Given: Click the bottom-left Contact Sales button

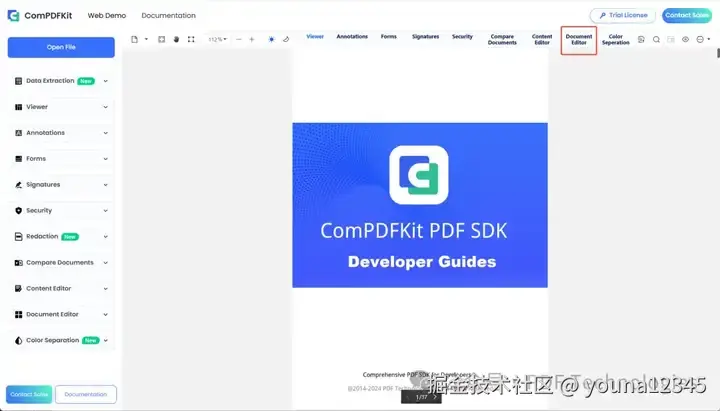Looking at the screenshot, I should [x=29, y=394].
